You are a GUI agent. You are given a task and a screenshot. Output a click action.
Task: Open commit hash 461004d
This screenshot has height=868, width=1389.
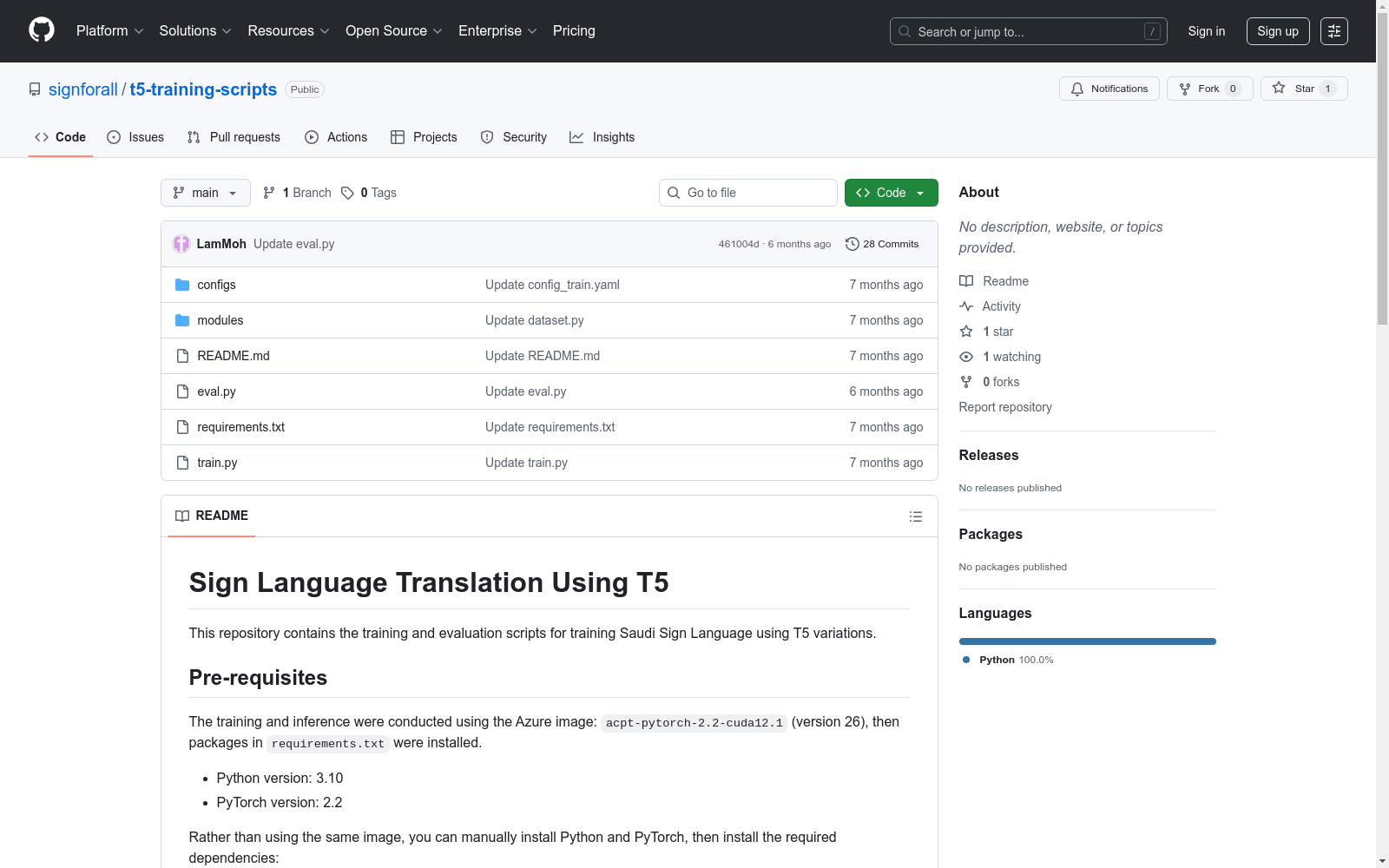(x=739, y=244)
